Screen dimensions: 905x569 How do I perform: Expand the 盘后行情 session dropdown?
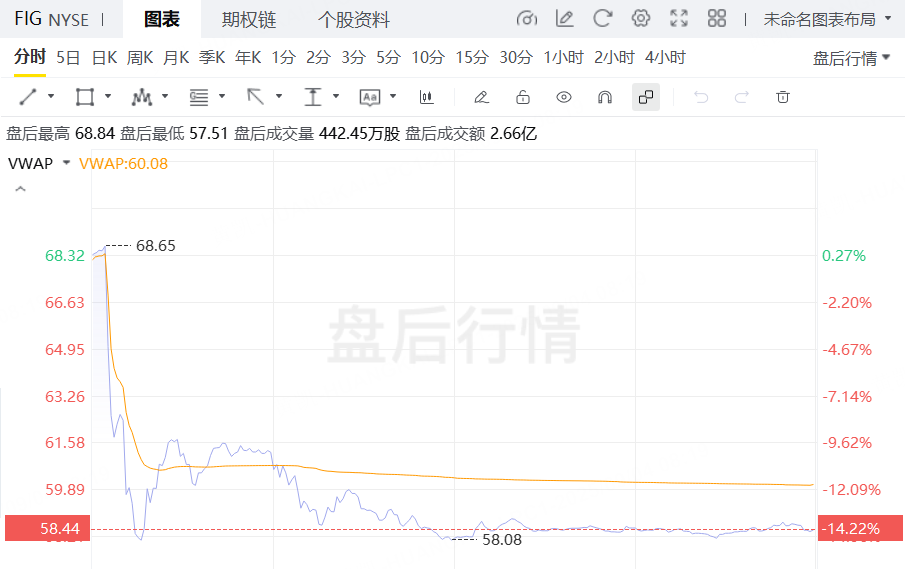coord(851,58)
